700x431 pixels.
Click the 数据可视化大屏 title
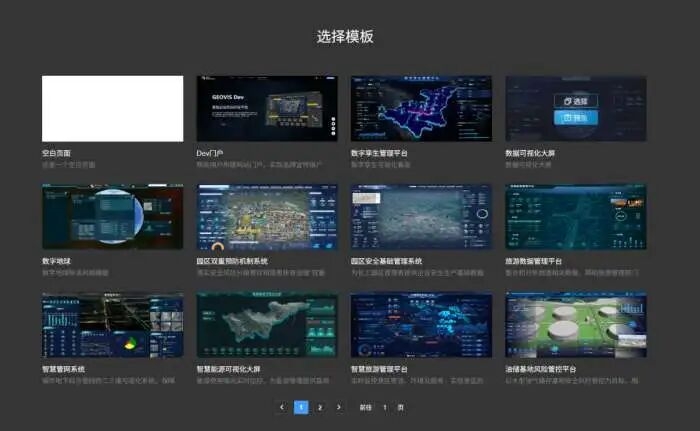click(530, 153)
